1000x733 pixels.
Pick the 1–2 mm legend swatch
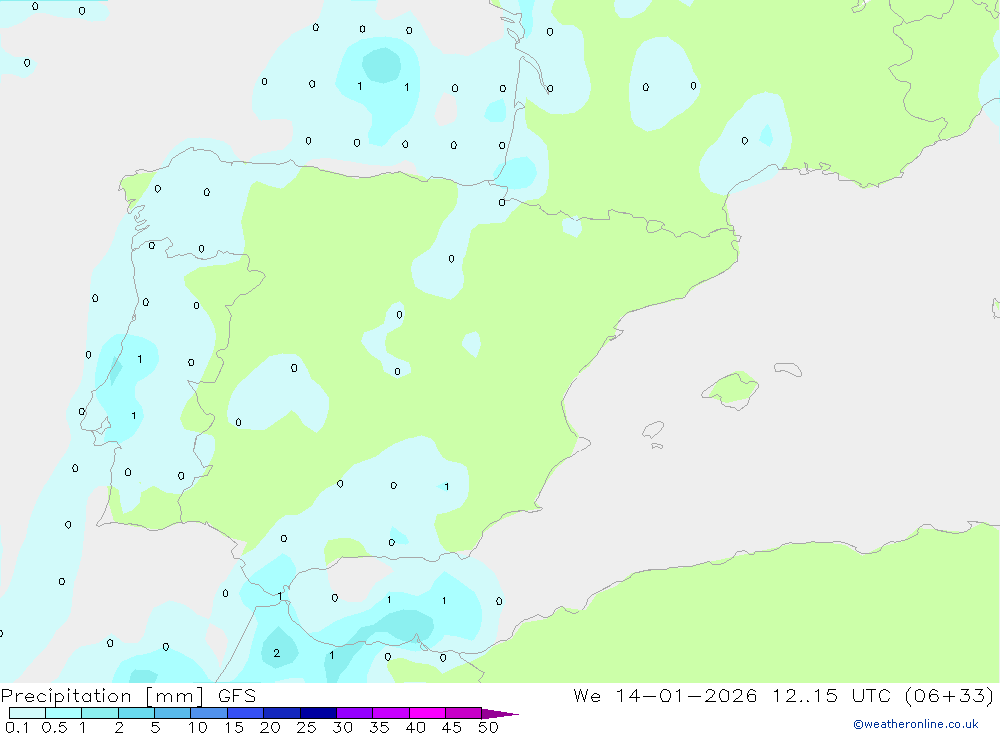click(x=100, y=713)
